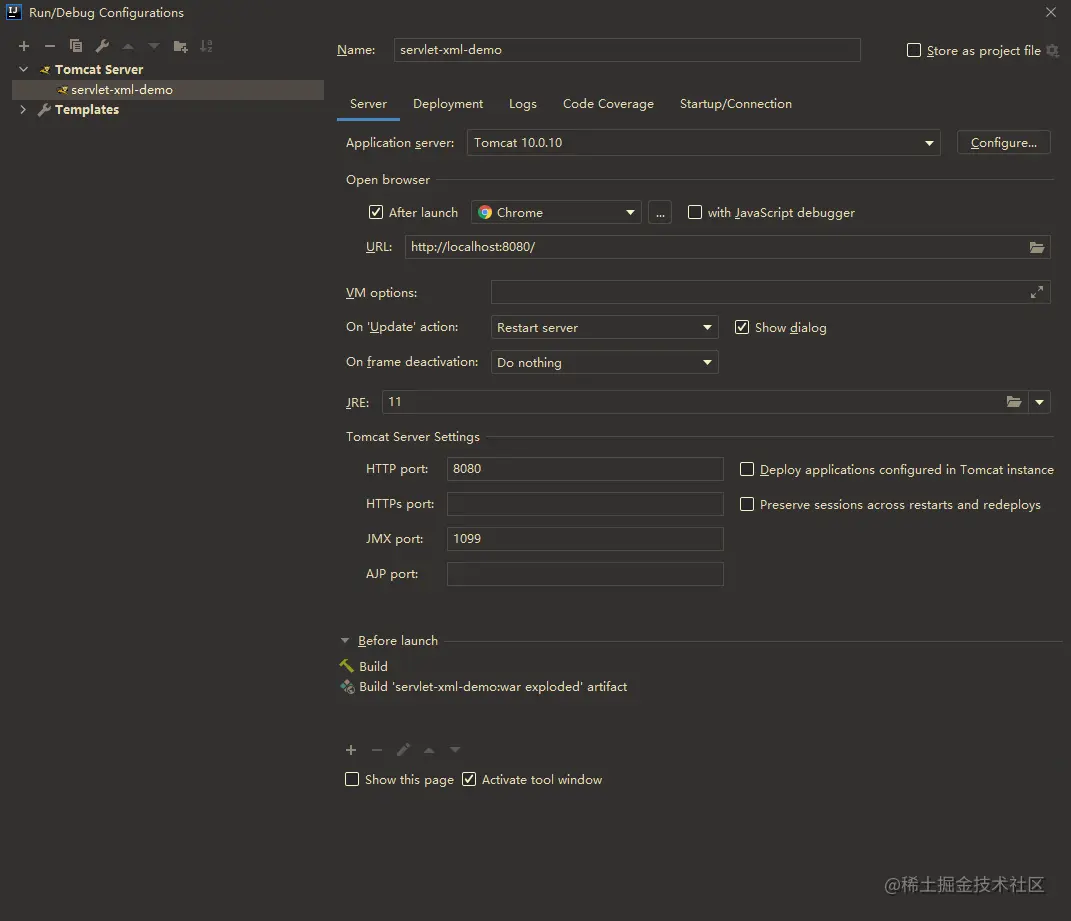Sort configurations alphabetically
The image size is (1071, 921).
[x=206, y=46]
